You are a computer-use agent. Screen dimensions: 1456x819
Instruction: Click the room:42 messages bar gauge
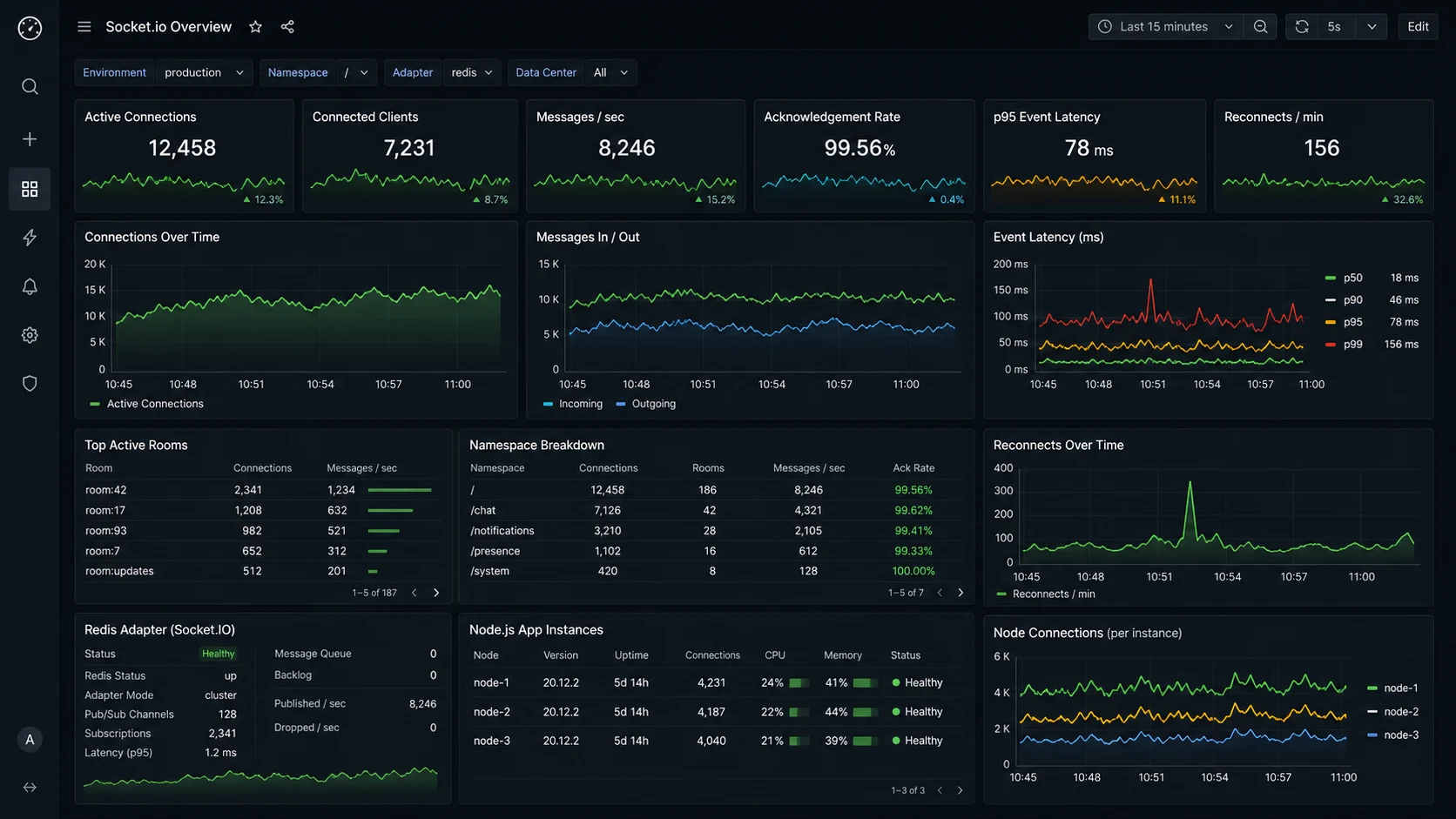[400, 490]
